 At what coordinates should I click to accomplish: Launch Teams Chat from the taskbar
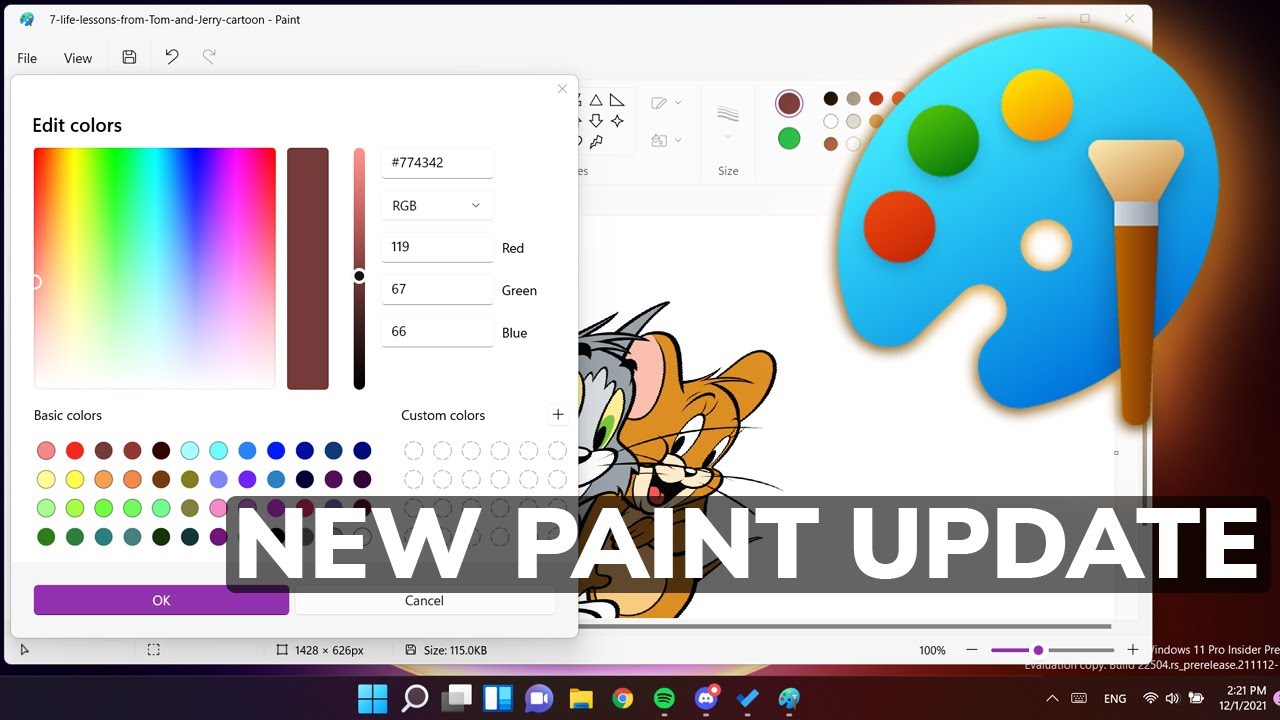(540, 697)
